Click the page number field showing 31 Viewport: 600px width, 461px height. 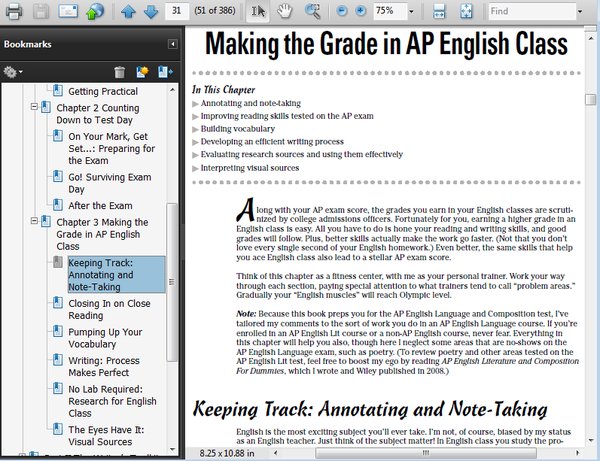176,11
